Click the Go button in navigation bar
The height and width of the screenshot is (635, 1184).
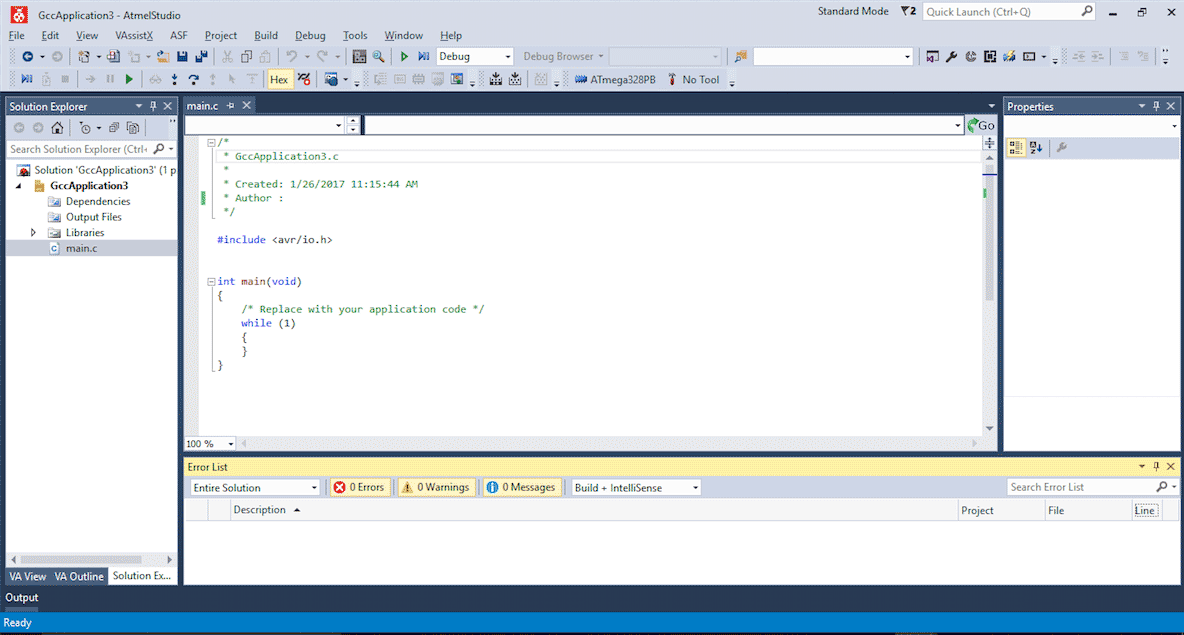coord(981,125)
